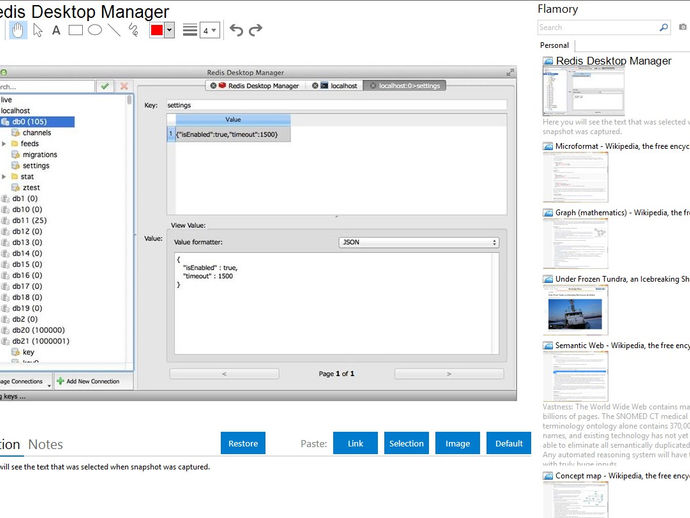The width and height of the screenshot is (690, 518).
Task: Click the Restore button
Action: coord(243,443)
